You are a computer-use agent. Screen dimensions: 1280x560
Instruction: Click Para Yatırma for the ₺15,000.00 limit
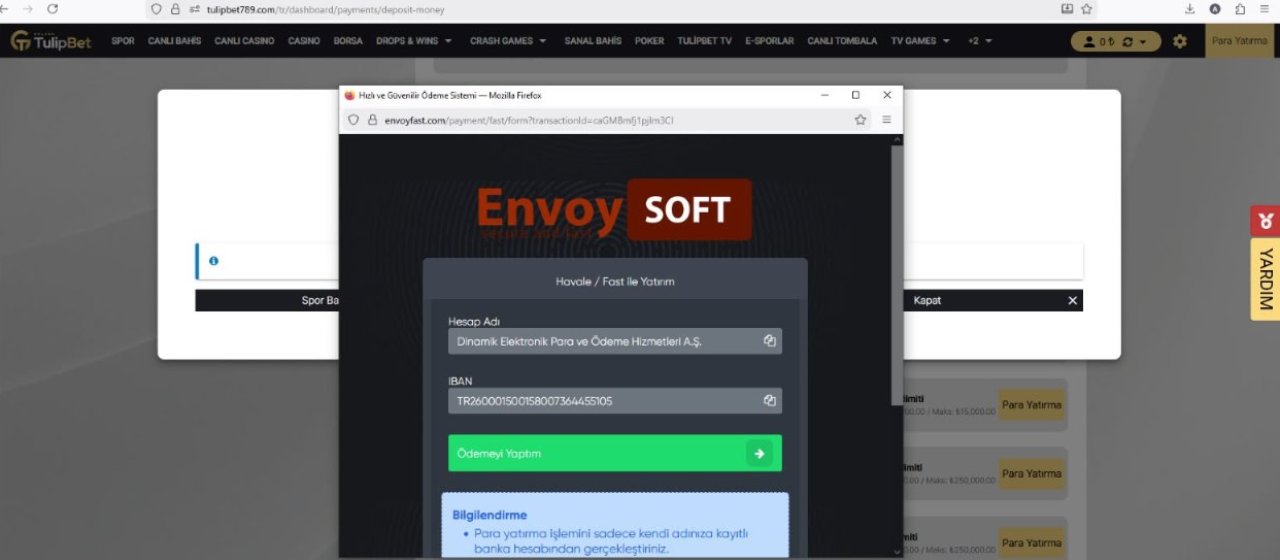coord(1030,405)
